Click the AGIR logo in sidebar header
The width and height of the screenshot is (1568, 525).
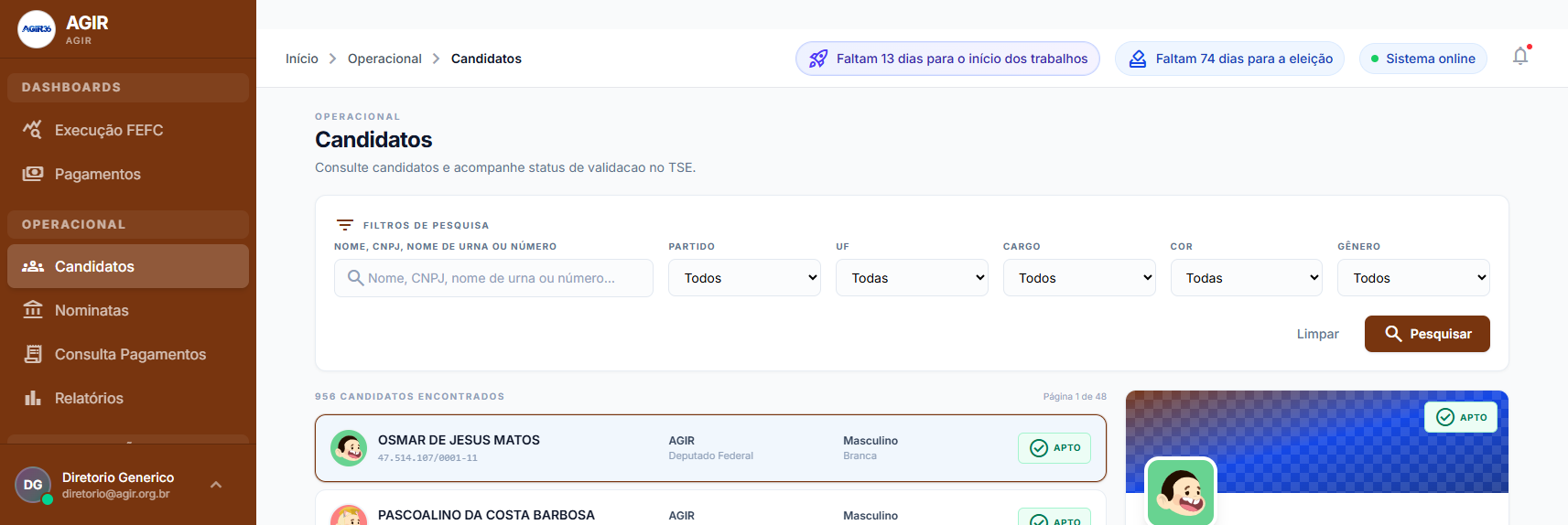[37, 29]
